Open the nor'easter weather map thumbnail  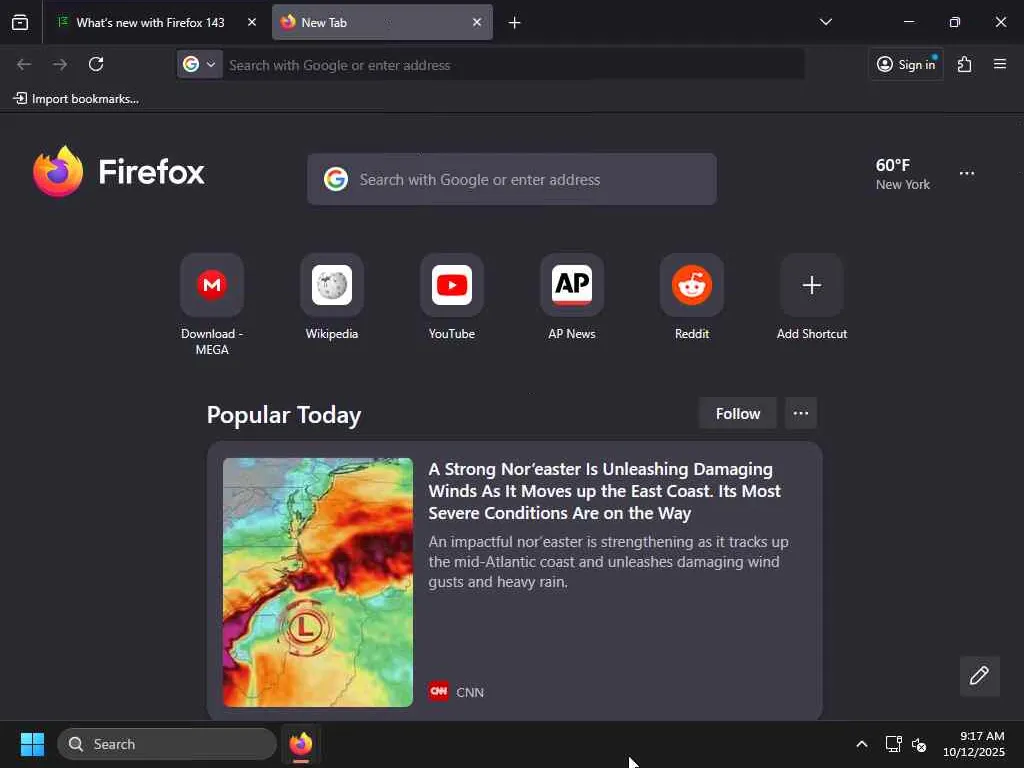[x=318, y=582]
